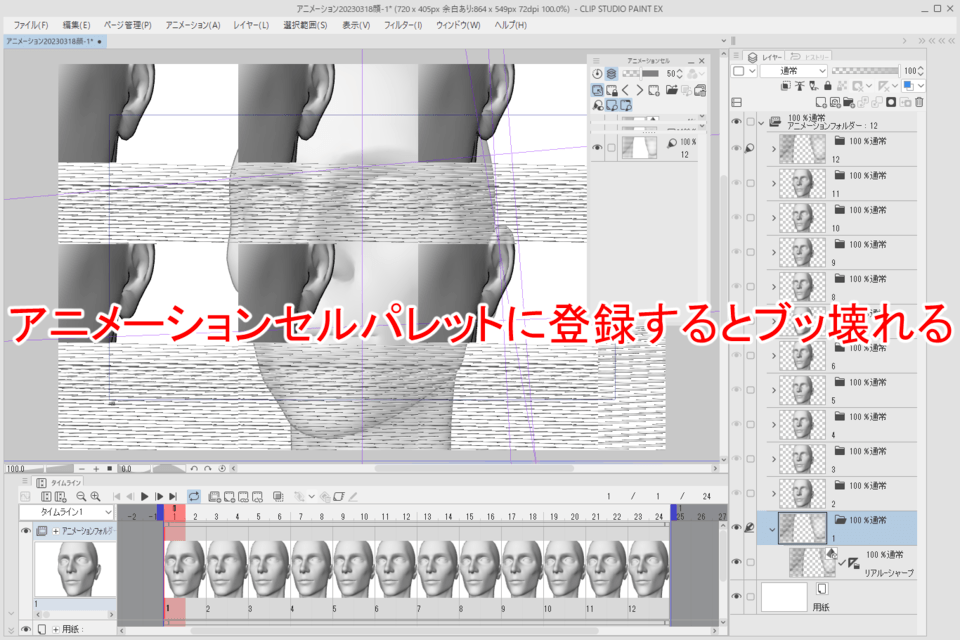Viewport: 960px width, 640px height.
Task: Adjust the layer opacity slider
Action: (x=865, y=71)
